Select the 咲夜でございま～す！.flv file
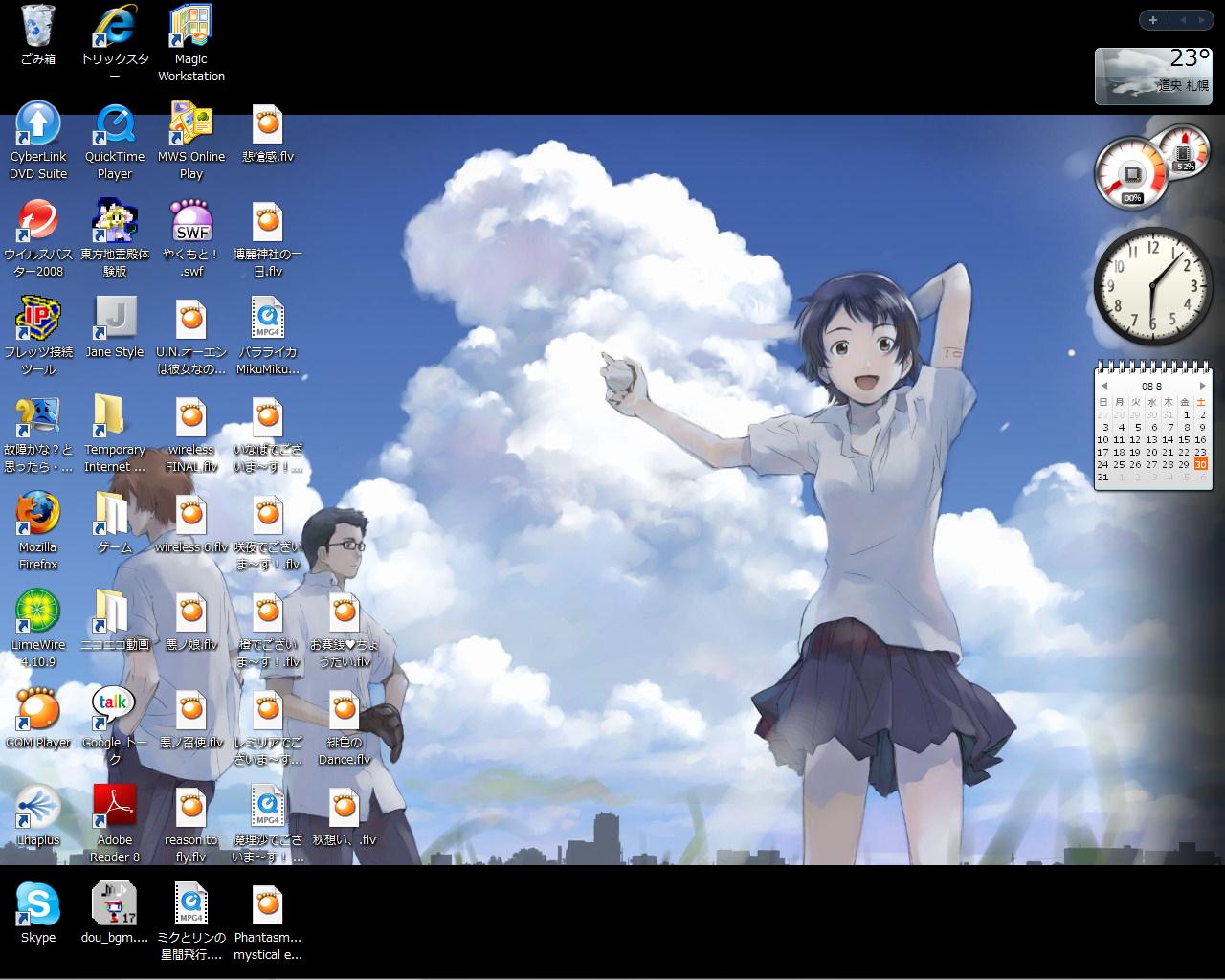 pos(268,531)
